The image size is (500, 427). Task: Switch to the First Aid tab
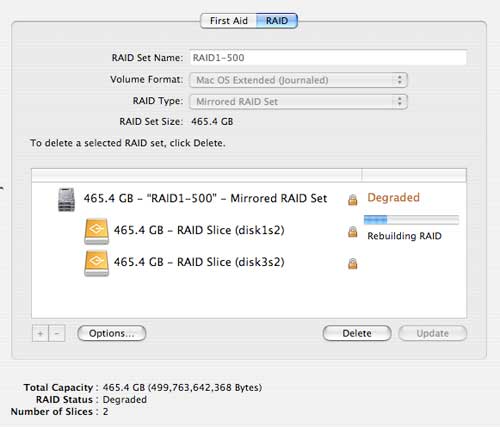229,21
